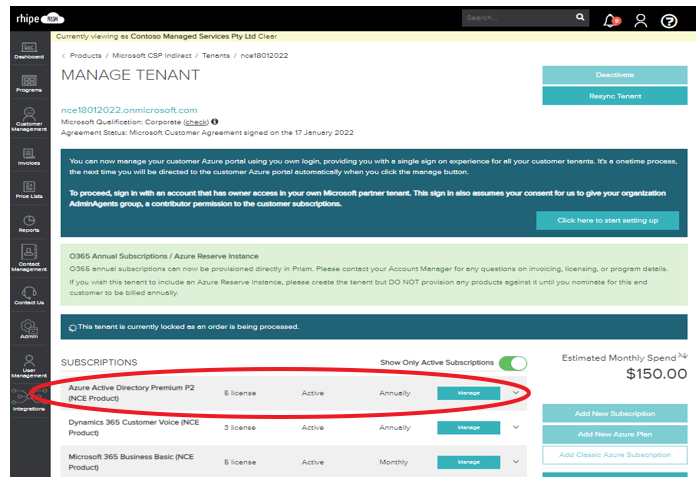Click Add Classic Azure Subscription button

(x=615, y=455)
